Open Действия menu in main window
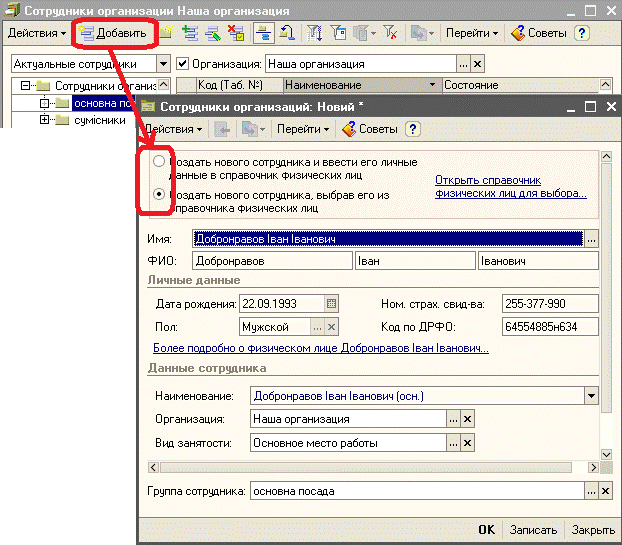The image size is (622, 545). [36, 33]
